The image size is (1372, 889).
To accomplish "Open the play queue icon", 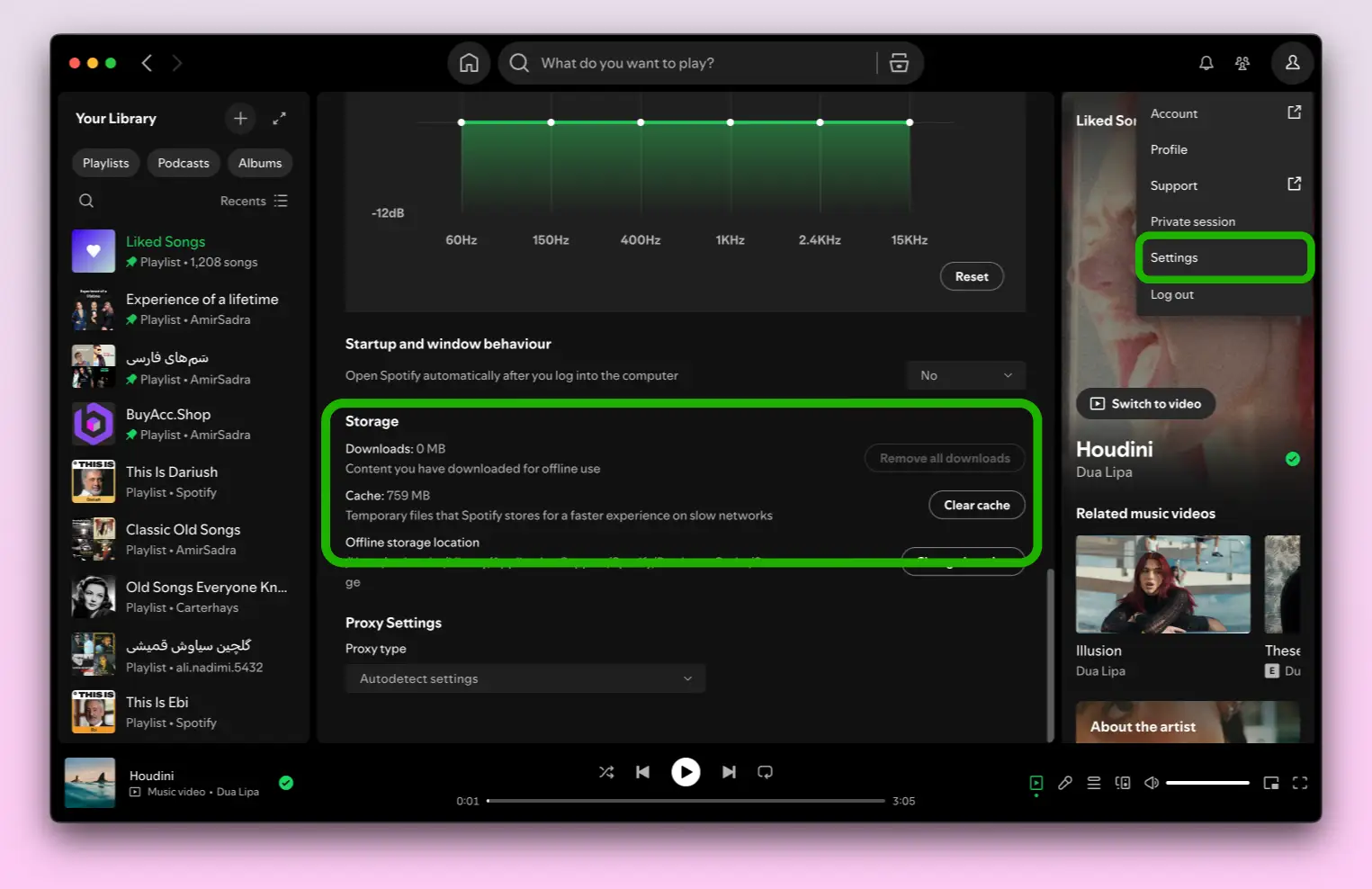I will click(1094, 783).
